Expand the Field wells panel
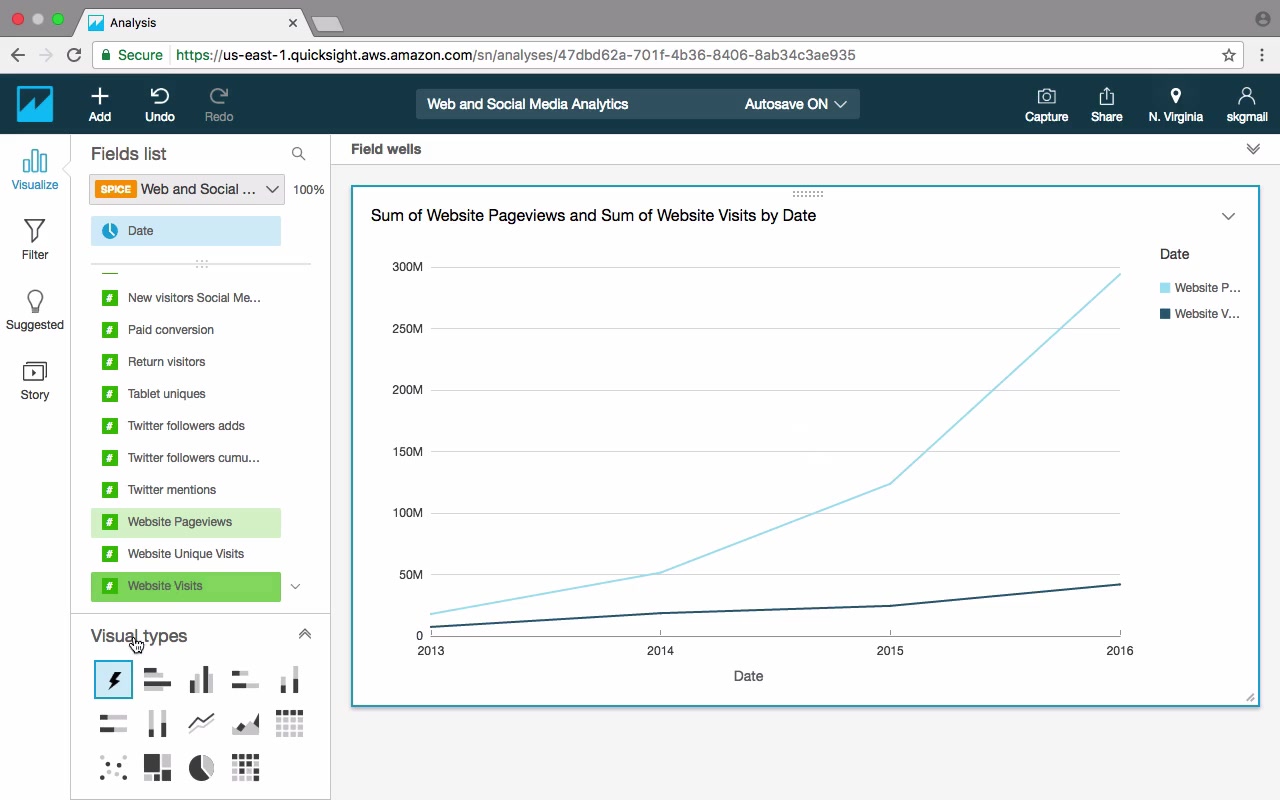 coord(1253,149)
